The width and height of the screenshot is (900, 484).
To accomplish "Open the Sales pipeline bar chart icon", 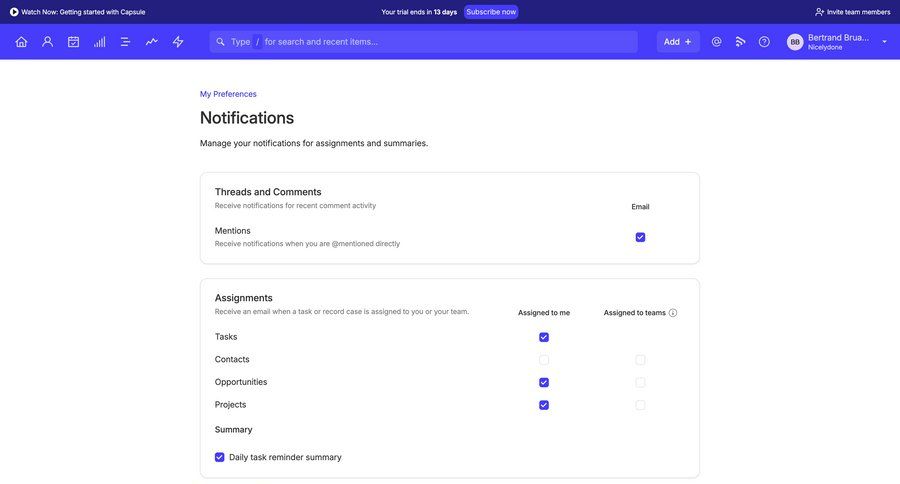I will click(x=100, y=42).
